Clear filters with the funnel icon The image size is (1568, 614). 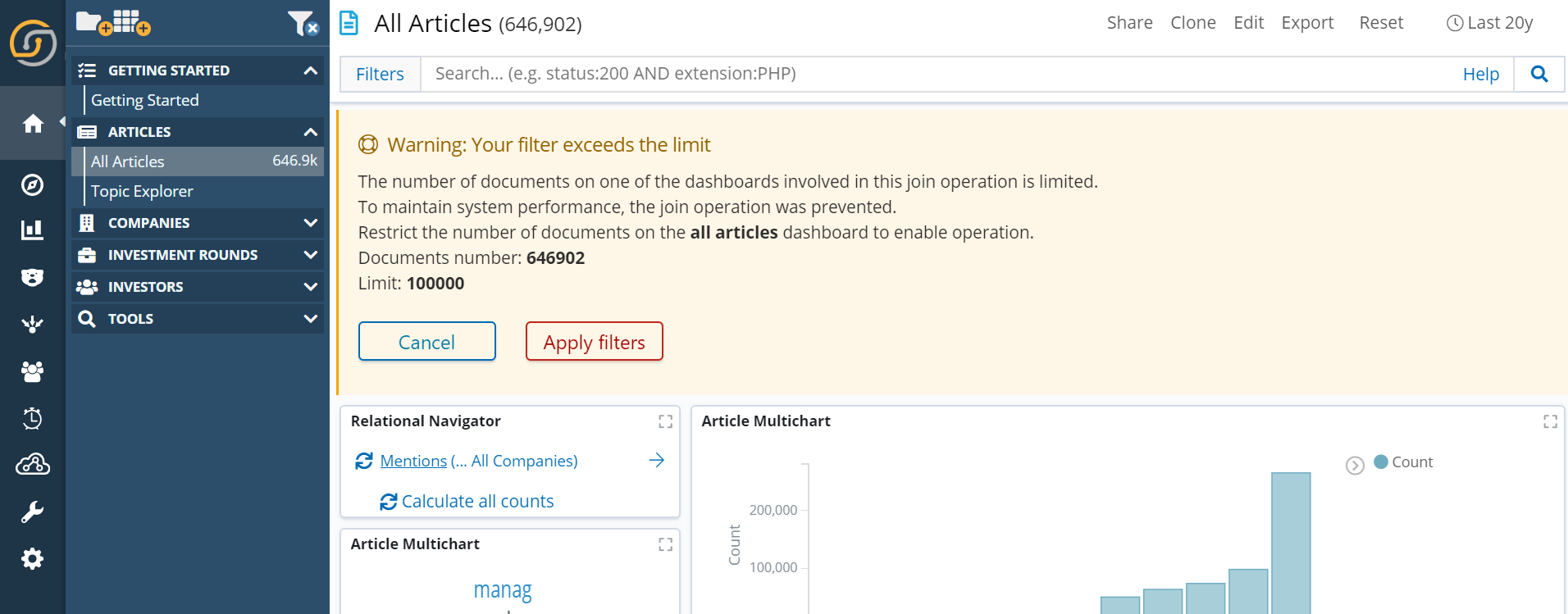[303, 23]
